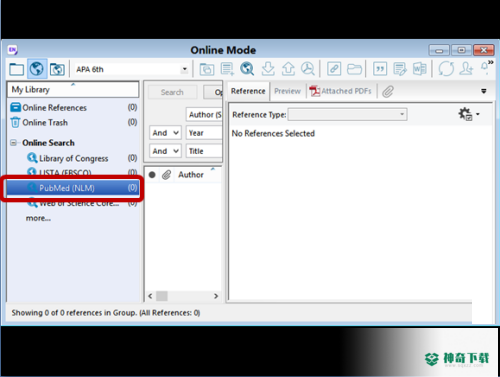The height and width of the screenshot is (377, 500).
Task: Switch to Integrated Library and Online mode icon
Action: click(57, 69)
